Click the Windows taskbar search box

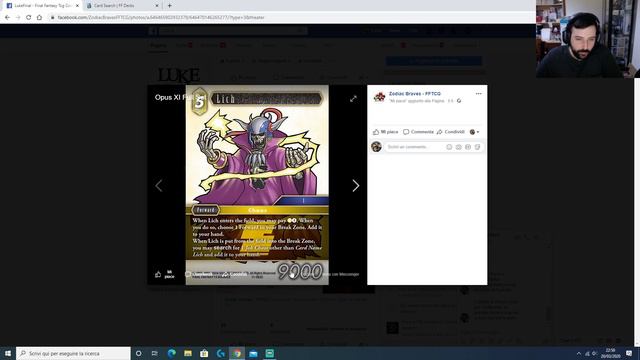73,353
